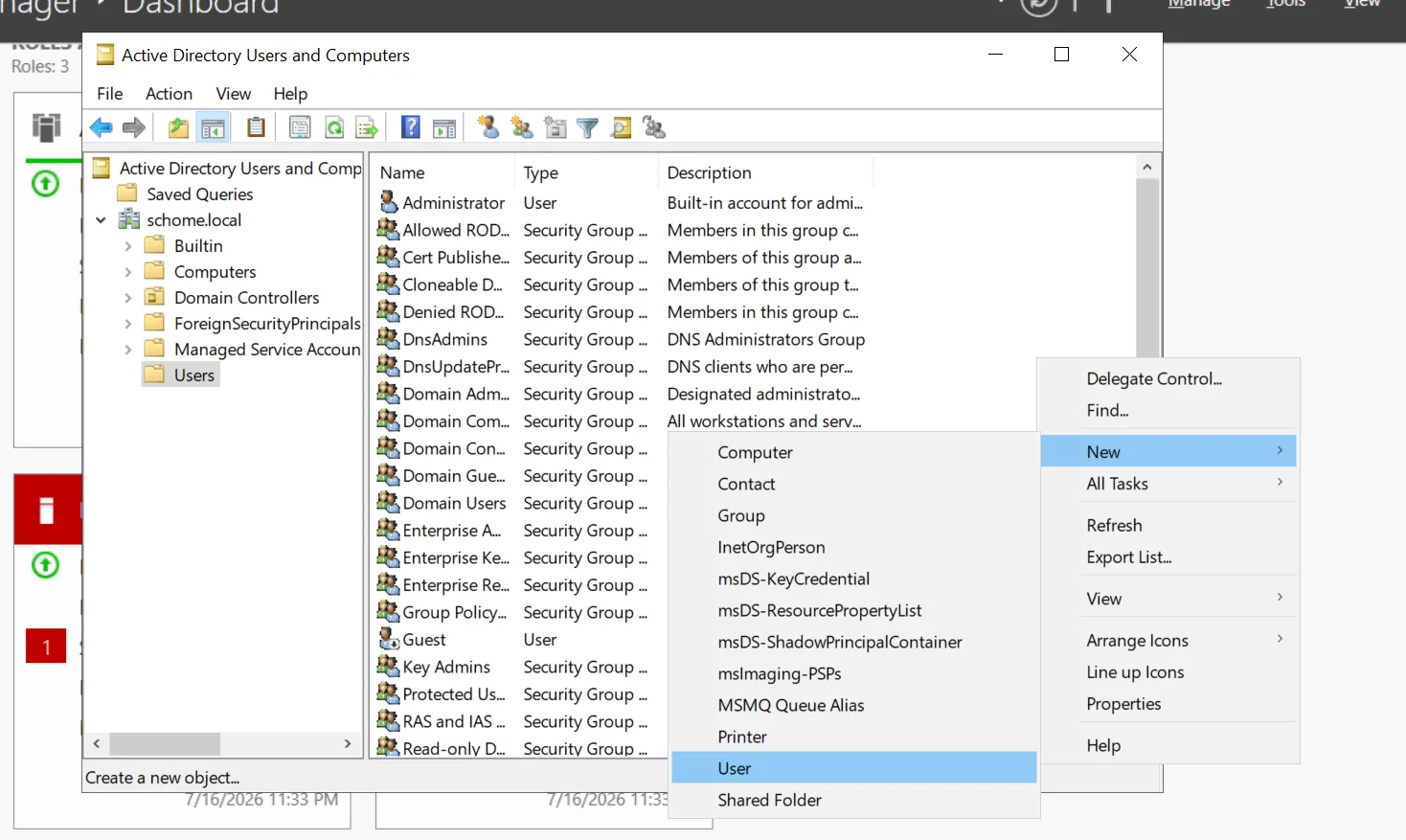1406x840 pixels.
Task: Select the Users folder in the tree
Action: tap(181, 375)
